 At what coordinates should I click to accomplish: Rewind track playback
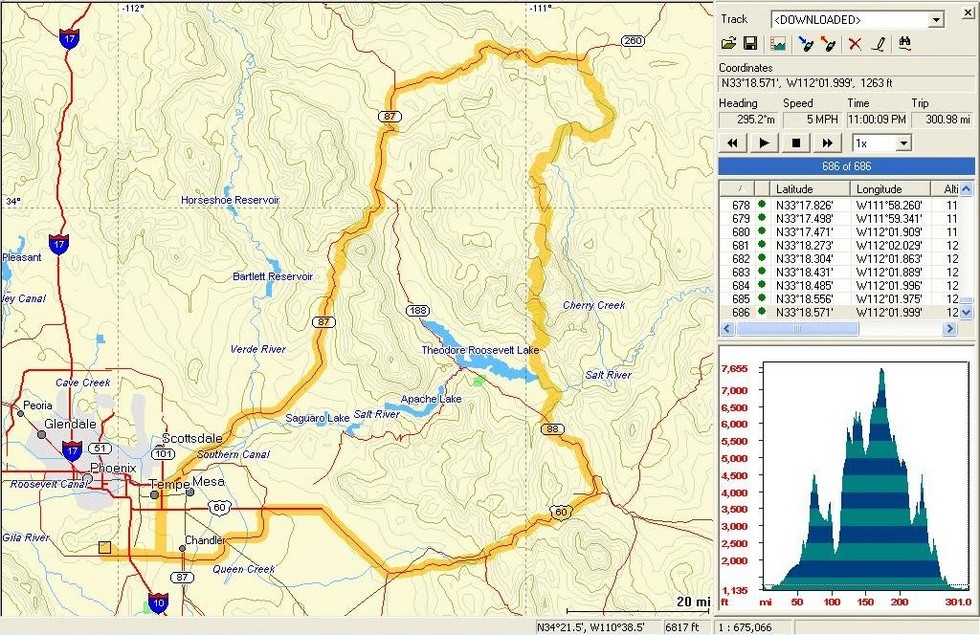coord(732,143)
